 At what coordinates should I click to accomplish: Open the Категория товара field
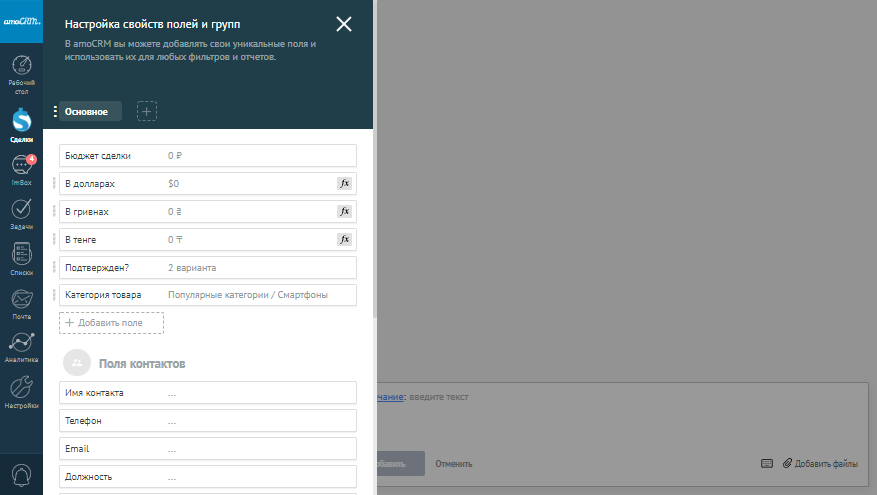tap(208, 295)
